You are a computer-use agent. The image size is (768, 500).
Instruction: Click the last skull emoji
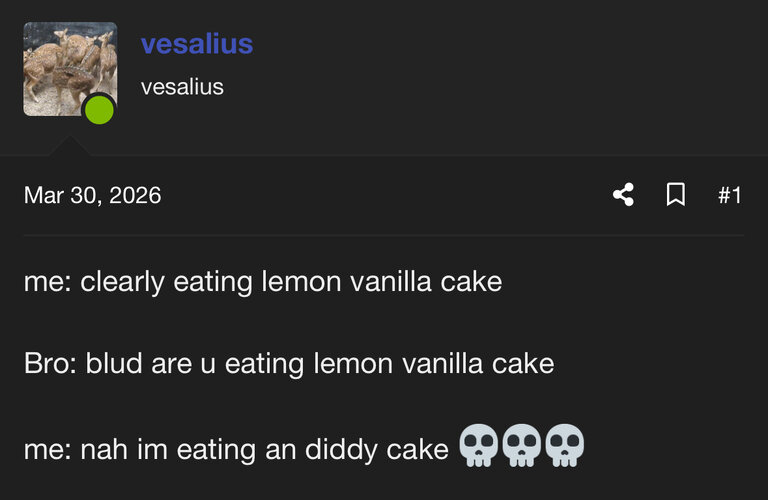564,445
